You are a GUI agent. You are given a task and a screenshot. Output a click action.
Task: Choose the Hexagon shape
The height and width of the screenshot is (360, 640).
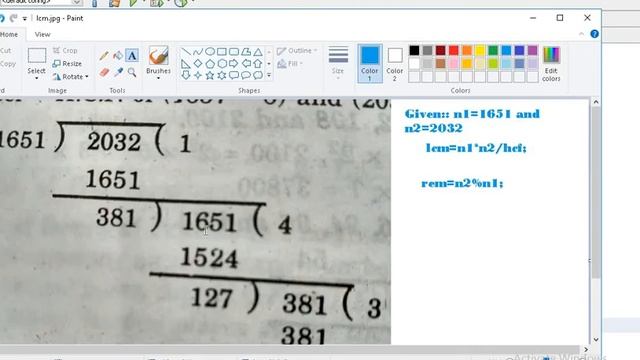coord(222,64)
